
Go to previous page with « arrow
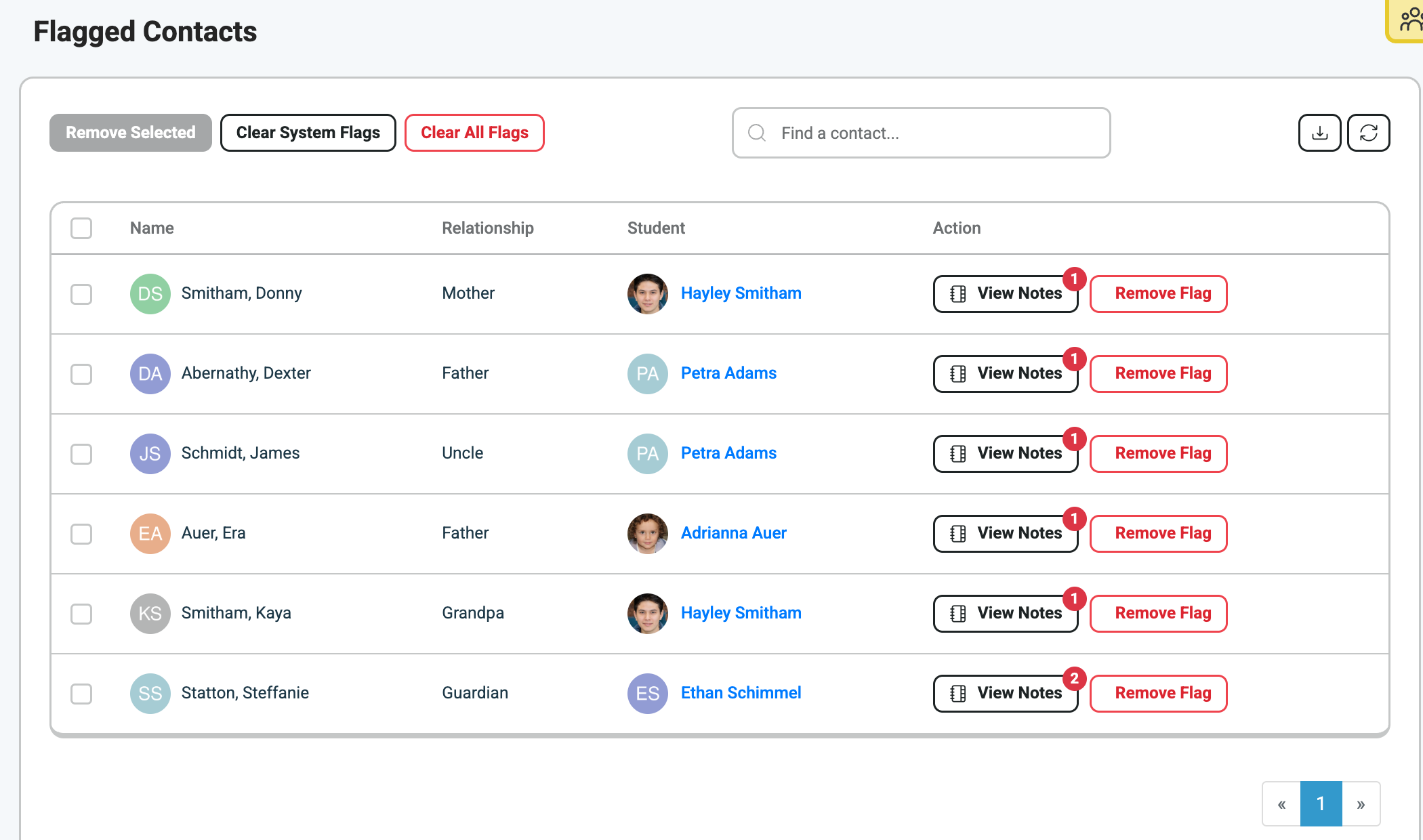pyautogui.click(x=1281, y=804)
